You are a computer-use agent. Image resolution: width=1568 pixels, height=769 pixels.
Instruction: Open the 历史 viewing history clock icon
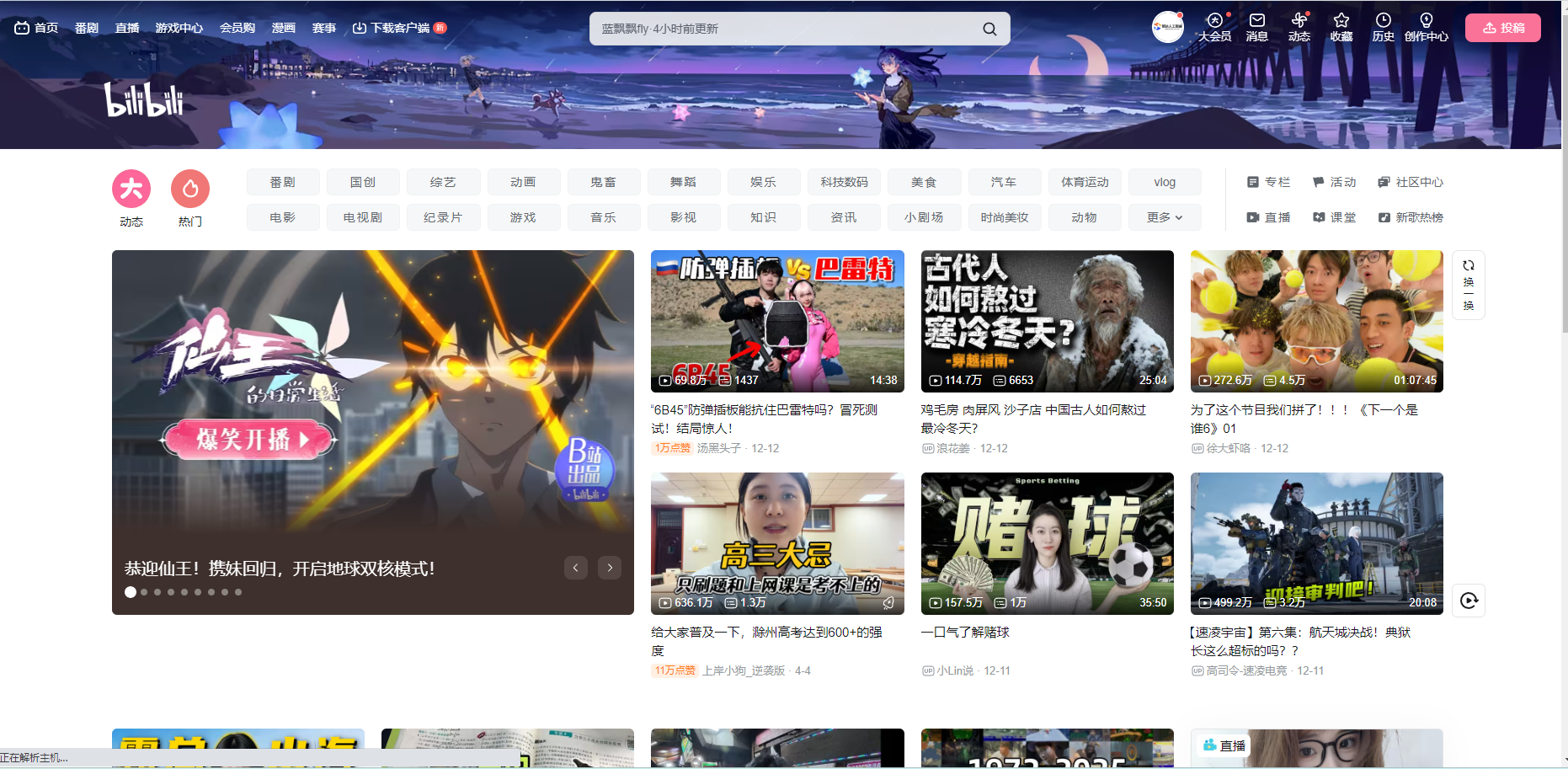tap(1383, 21)
